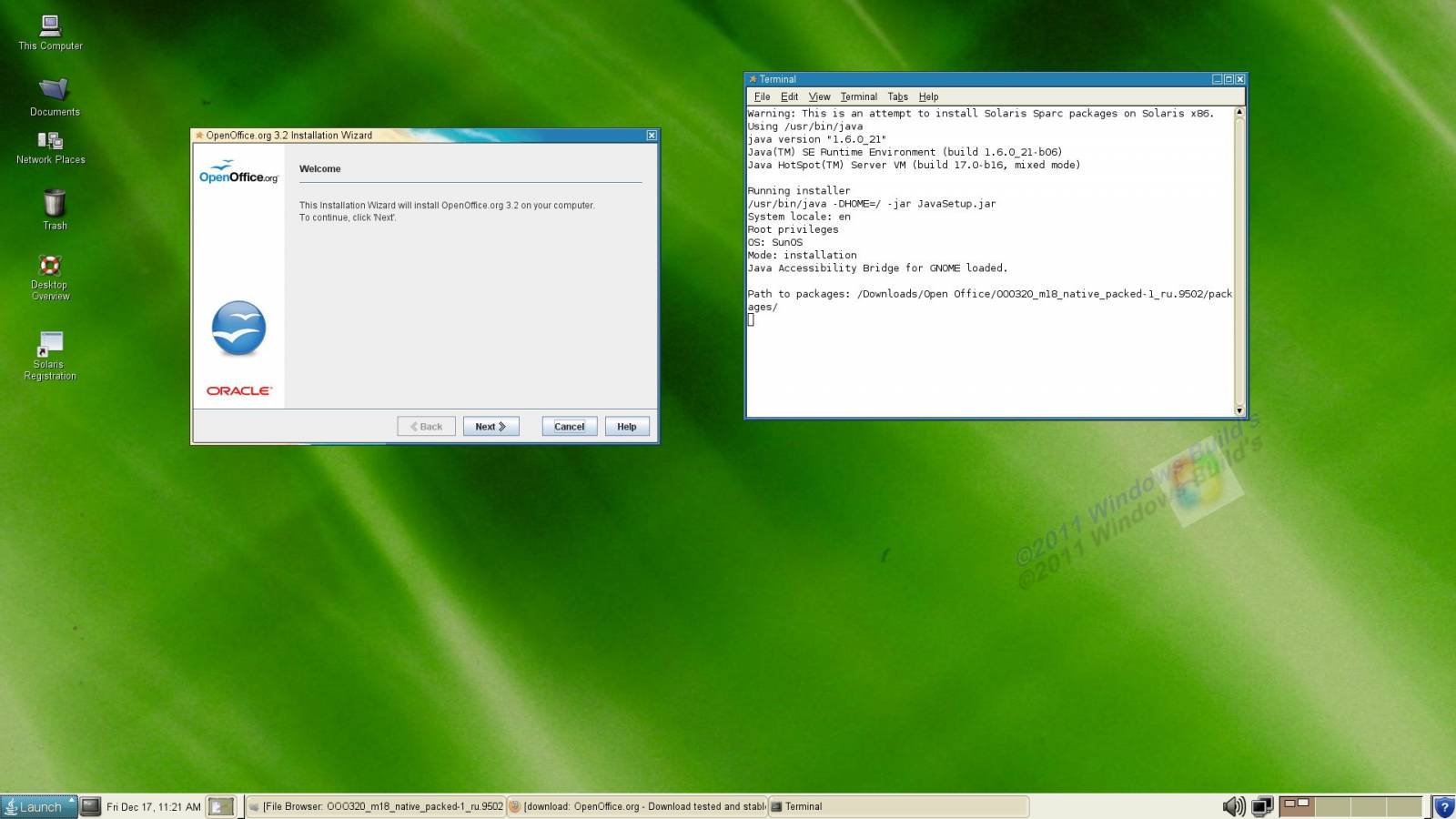Viewport: 1456px width, 819px height.
Task: Click the Launch menu button
Action: pos(38,806)
